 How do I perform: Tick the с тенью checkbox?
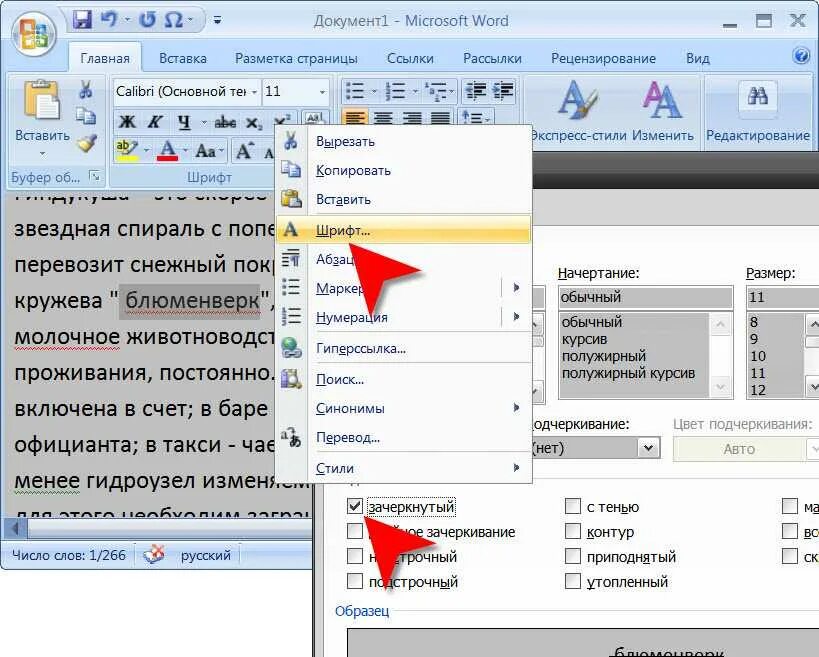point(573,506)
